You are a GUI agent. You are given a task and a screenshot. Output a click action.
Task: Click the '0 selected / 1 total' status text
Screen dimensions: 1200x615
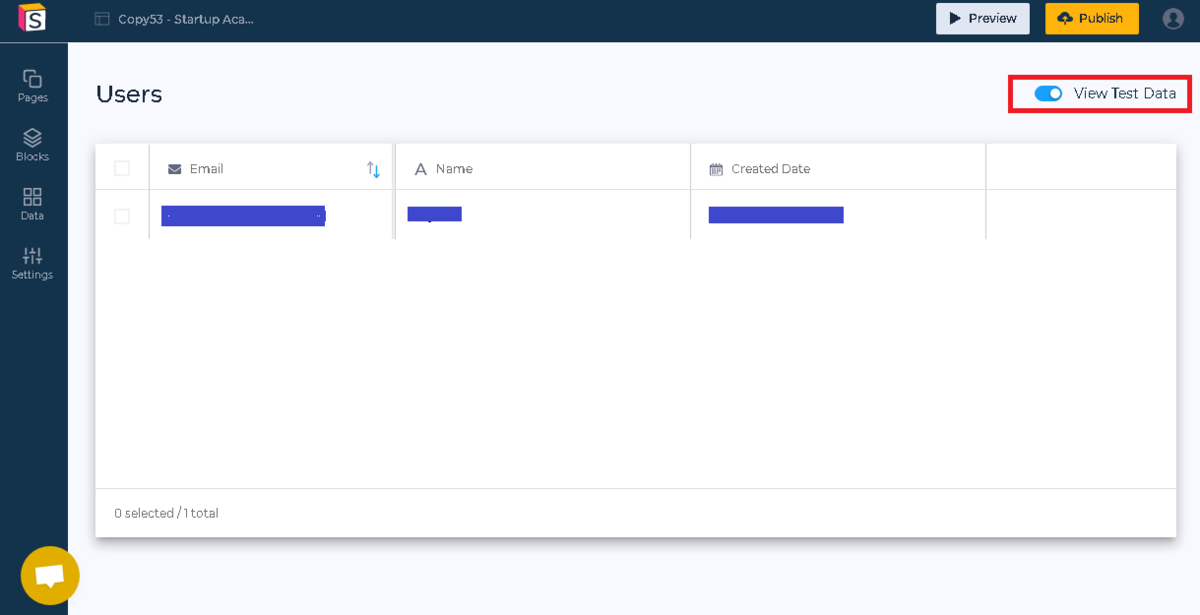click(166, 513)
